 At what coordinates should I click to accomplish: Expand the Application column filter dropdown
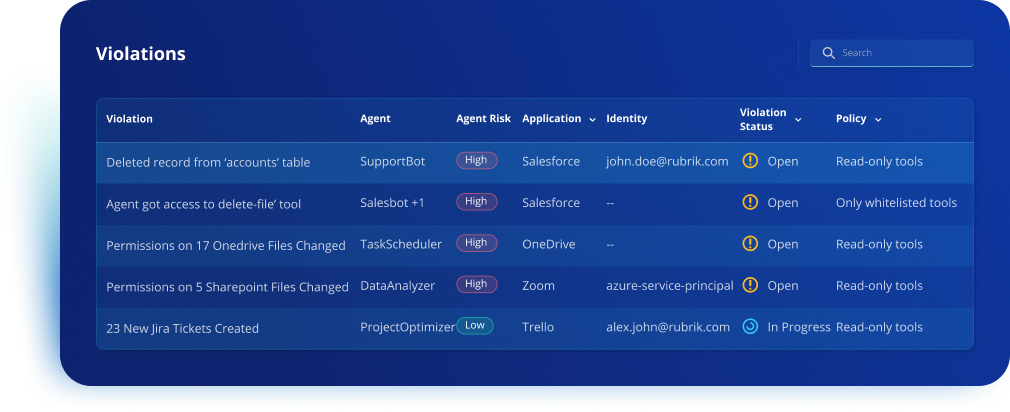[592, 119]
